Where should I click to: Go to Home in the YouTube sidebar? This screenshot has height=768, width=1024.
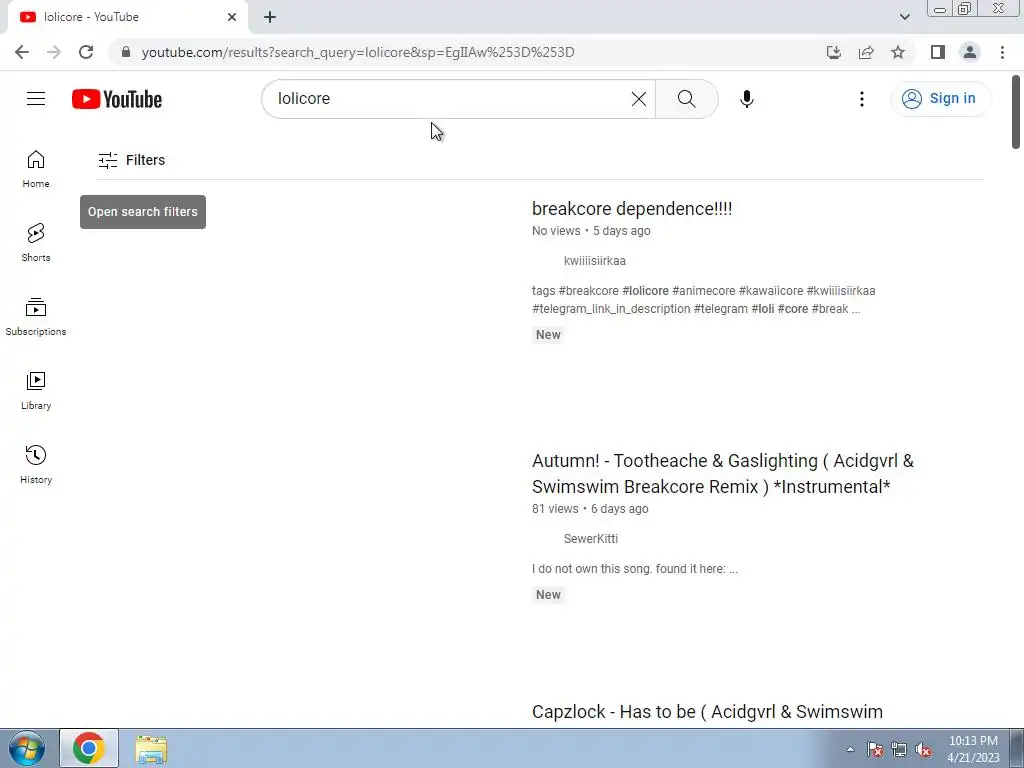click(36, 168)
